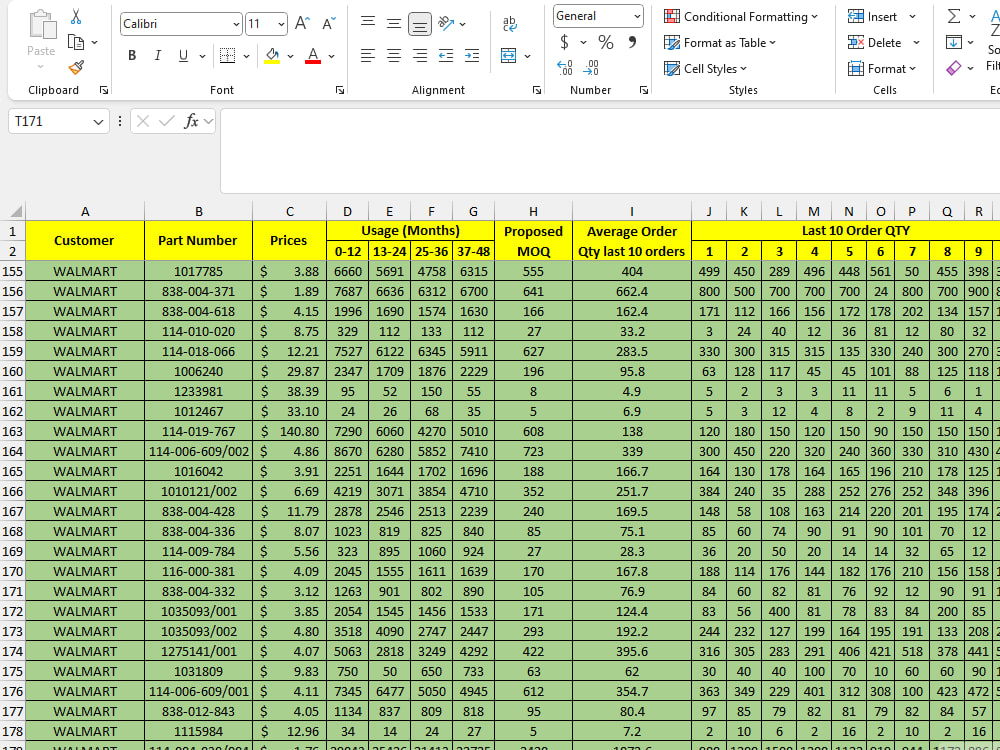Open the Format cells menu
The image size is (1000, 750).
point(882,68)
